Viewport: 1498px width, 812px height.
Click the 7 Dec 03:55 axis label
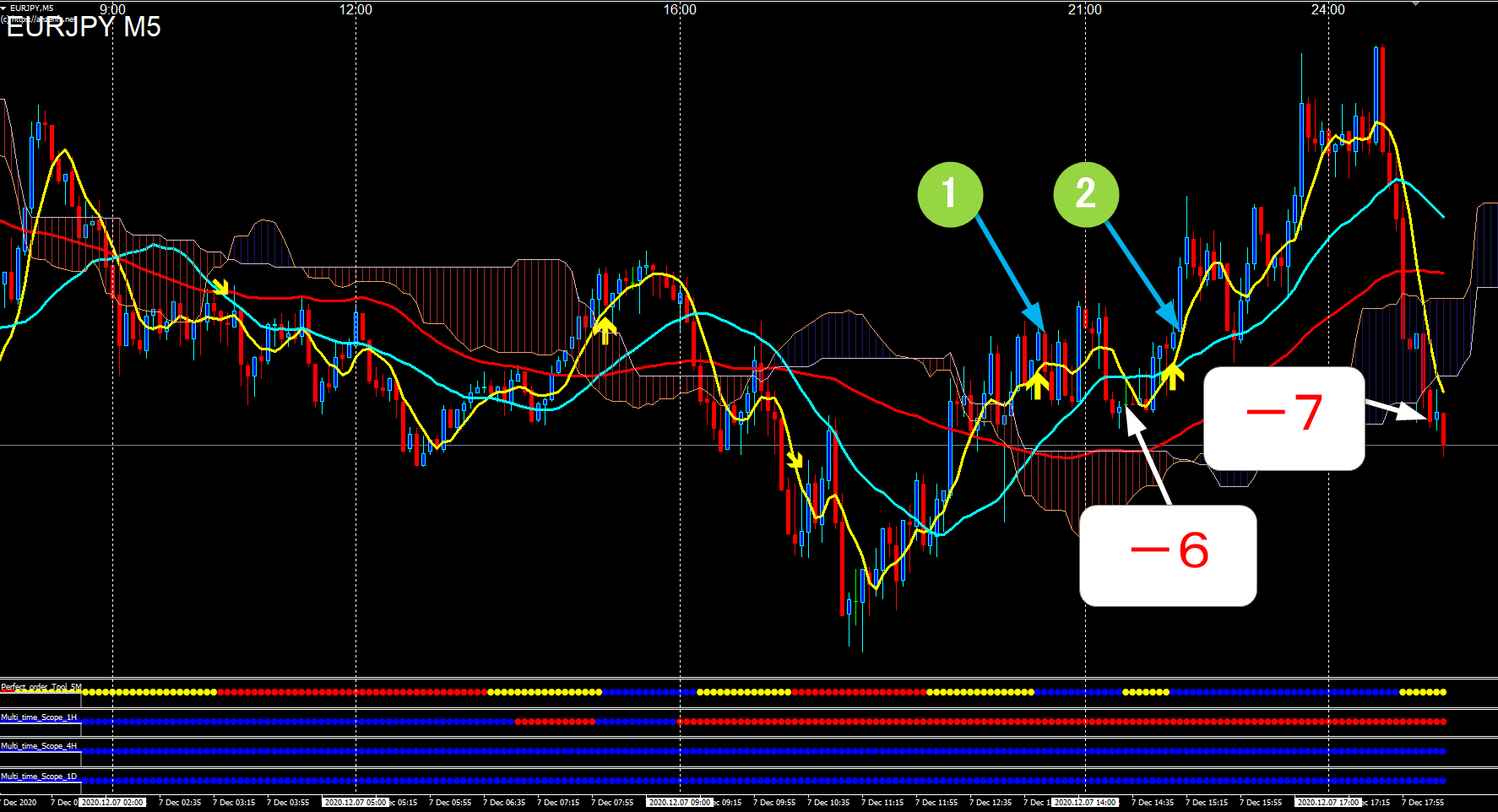pos(288,803)
